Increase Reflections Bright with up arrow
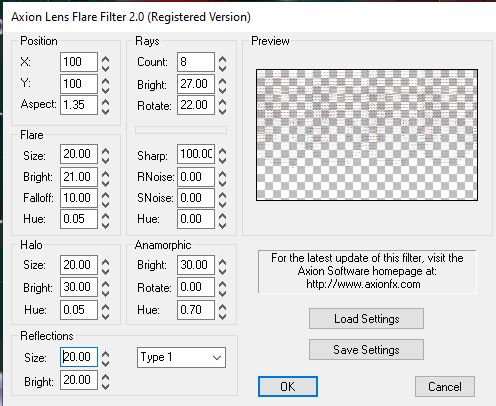 click(106, 377)
